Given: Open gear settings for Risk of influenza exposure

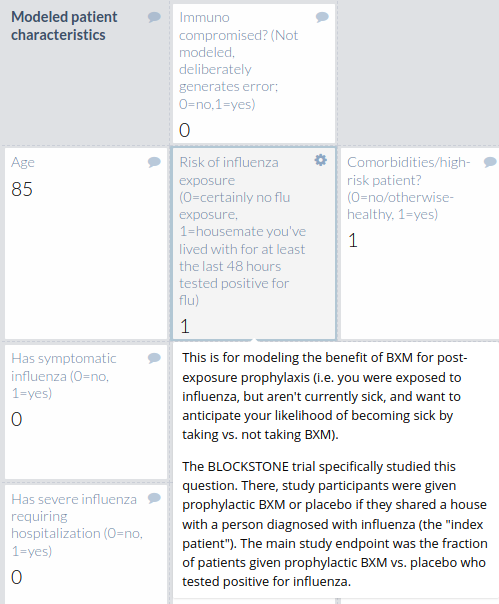Looking at the screenshot, I should pyautogui.click(x=321, y=160).
